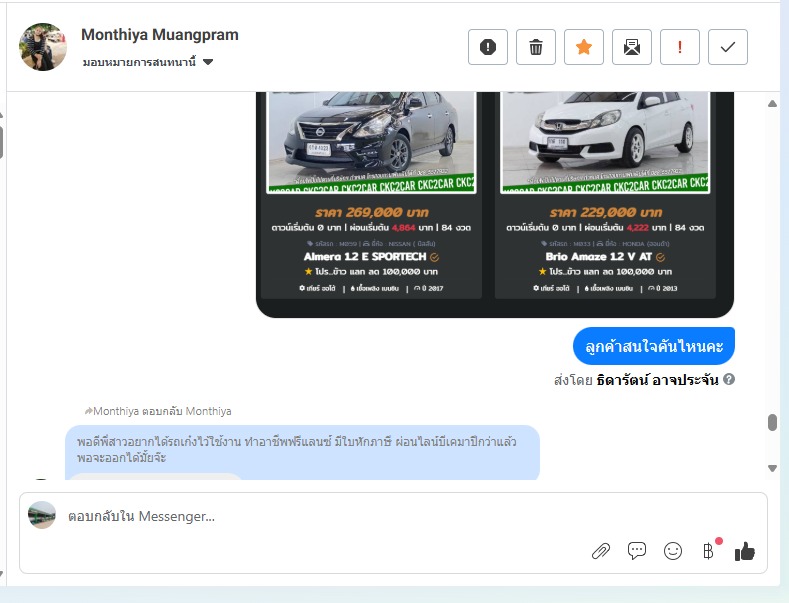Viewport: 789px width, 603px height.
Task: Mark conversation done with the checkmark button
Action: click(x=728, y=47)
